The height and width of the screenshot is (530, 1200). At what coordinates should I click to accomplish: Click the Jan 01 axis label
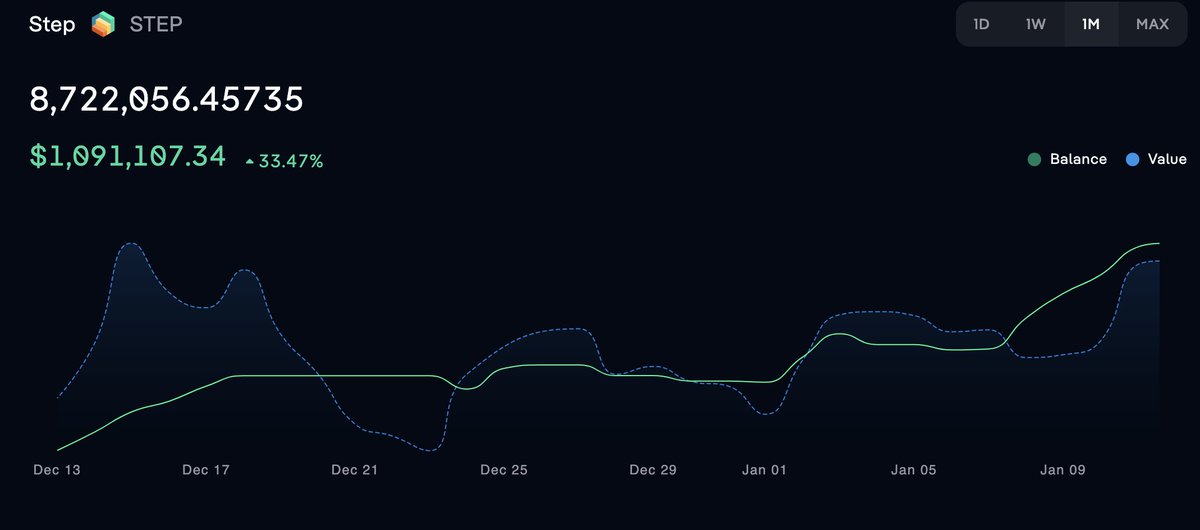tap(765, 470)
